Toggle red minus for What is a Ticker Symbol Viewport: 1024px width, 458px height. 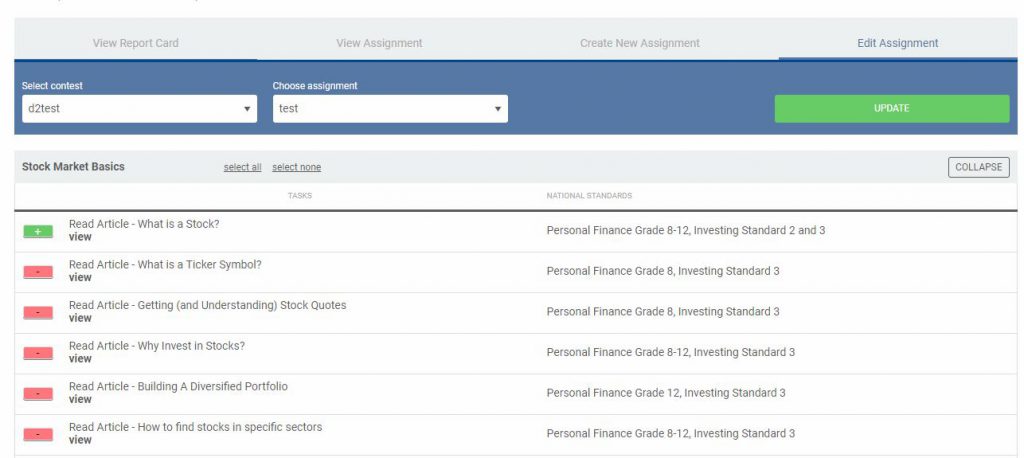38,272
